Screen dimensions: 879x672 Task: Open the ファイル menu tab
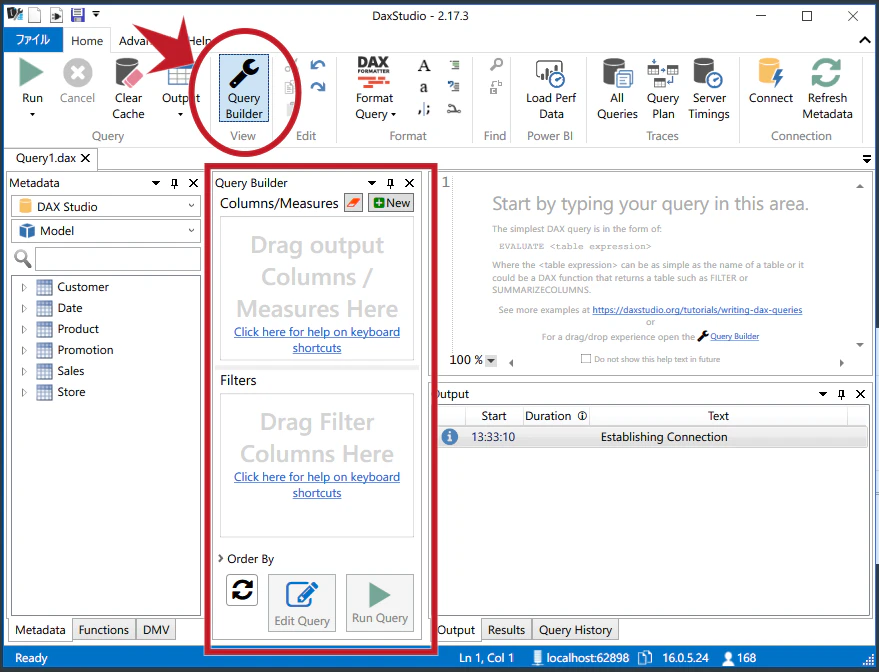click(x=33, y=40)
